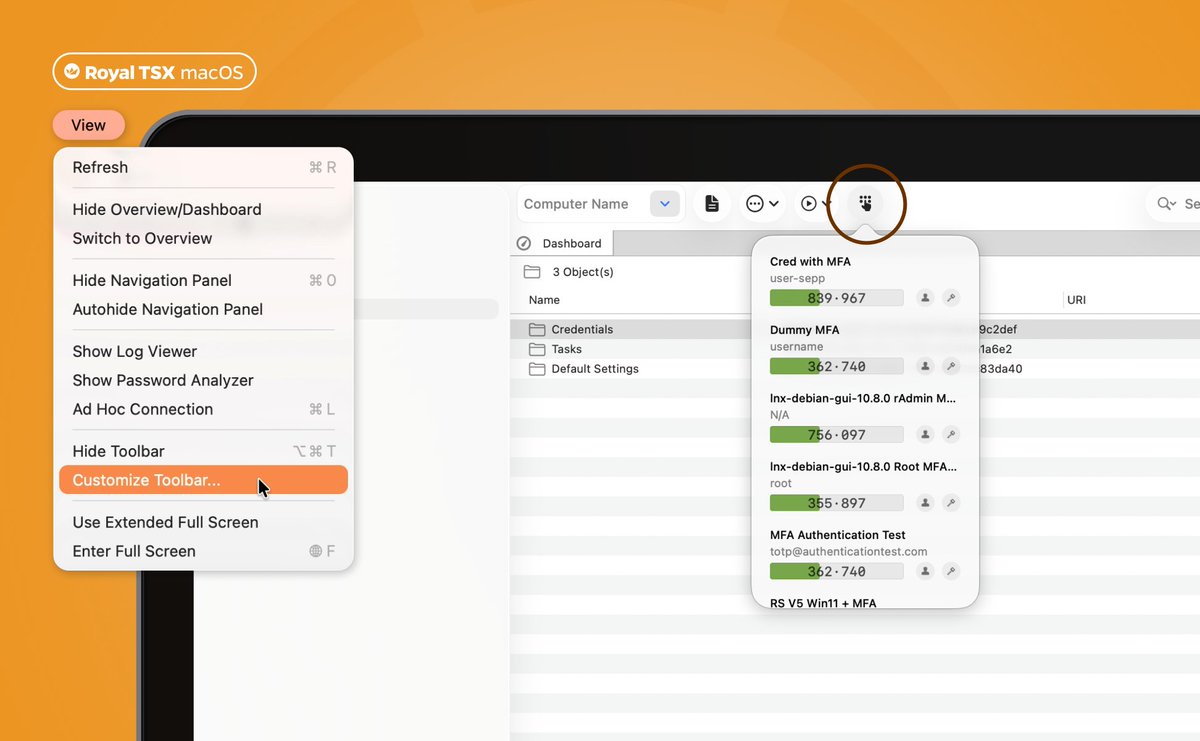Click the Default Settings folder icon
This screenshot has width=1200, height=741.
537,369
